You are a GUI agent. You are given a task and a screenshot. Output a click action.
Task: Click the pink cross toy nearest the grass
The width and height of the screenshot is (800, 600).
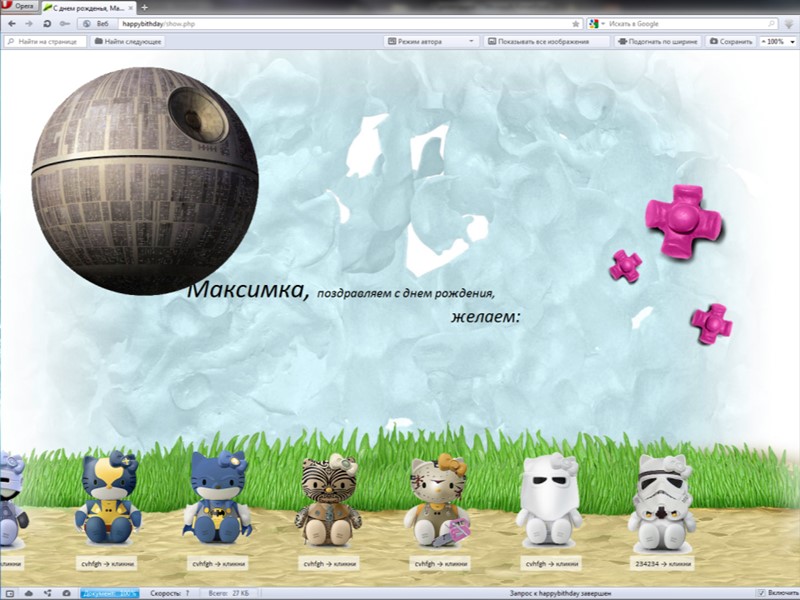(711, 324)
